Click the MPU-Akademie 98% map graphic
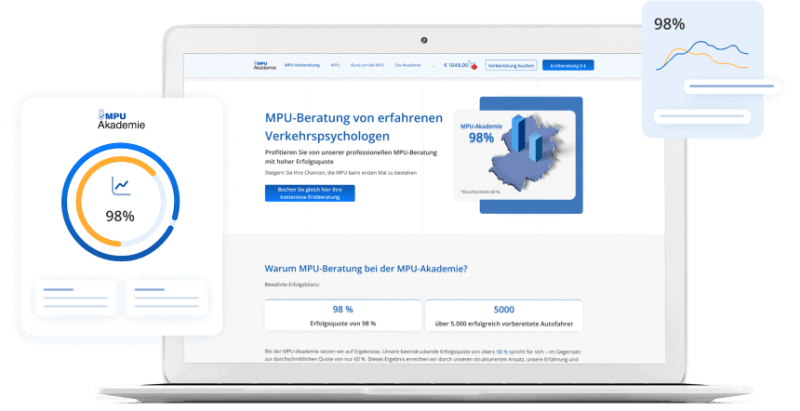This screenshot has width=800, height=411. pos(515,155)
